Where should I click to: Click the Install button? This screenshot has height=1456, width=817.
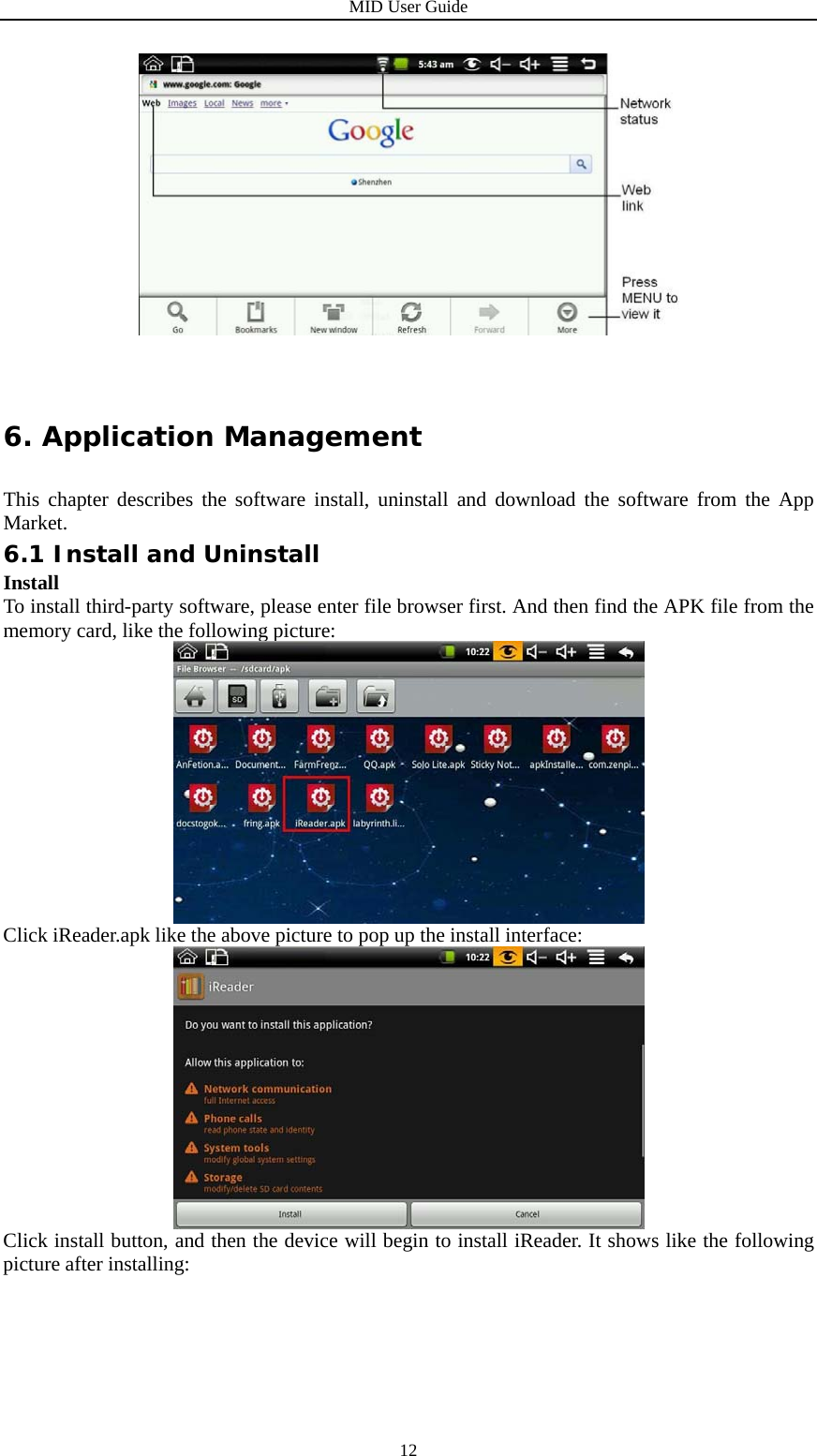pos(290,1214)
